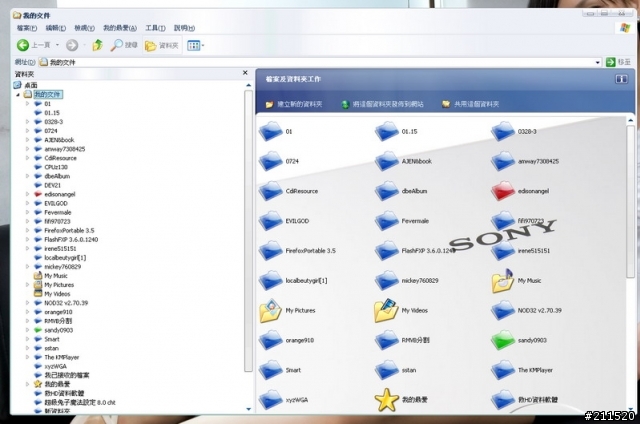The image size is (640, 424).
Task: Select 超級兔子魔法設定 8.0 cht in tree
Action: [x=80, y=402]
